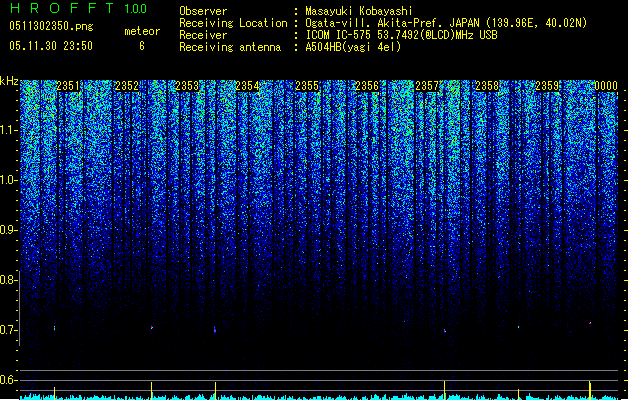Select the antenna text A504HB(yagi 4el)
This screenshot has width=629, height=400.
(353, 47)
